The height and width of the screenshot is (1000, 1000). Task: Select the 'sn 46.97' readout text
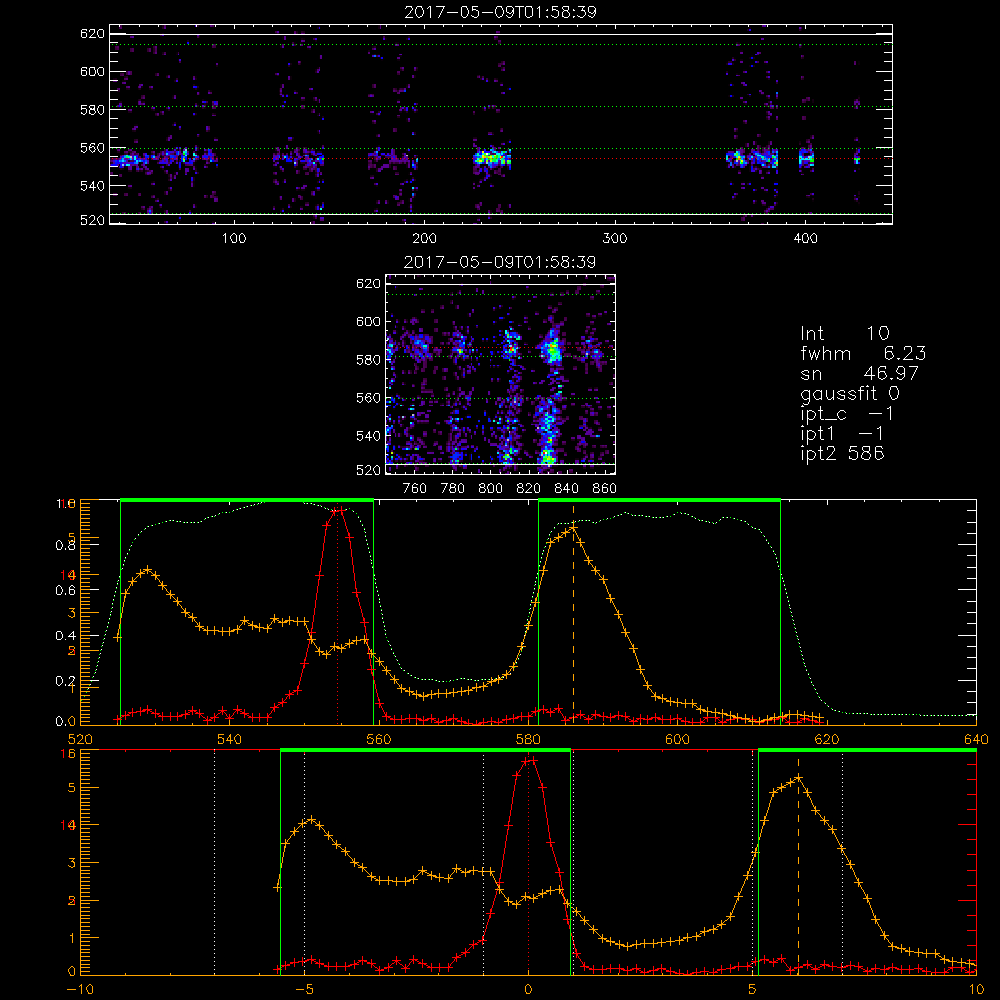click(x=859, y=373)
